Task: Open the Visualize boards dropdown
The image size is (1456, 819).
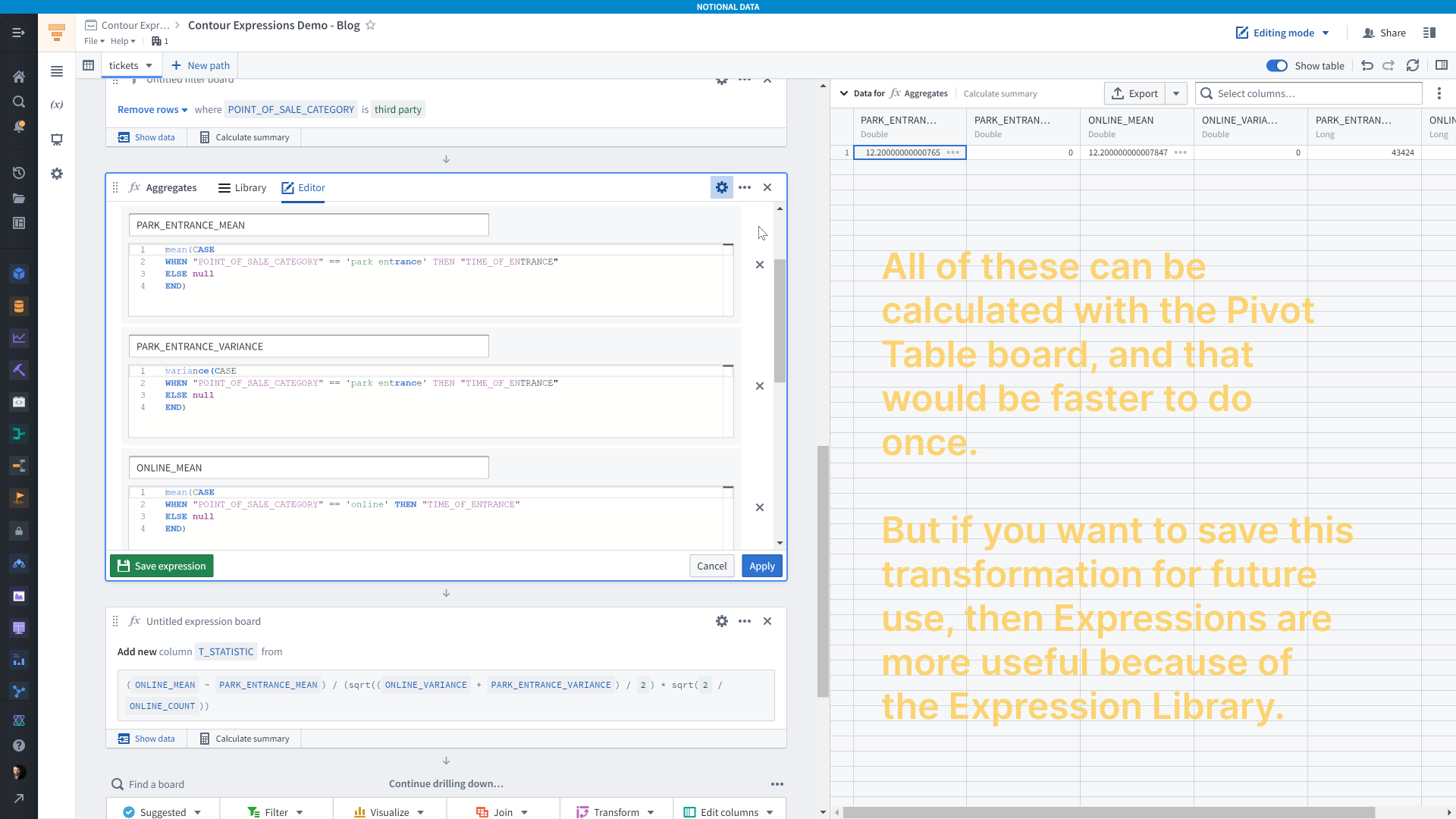Action: click(x=390, y=811)
